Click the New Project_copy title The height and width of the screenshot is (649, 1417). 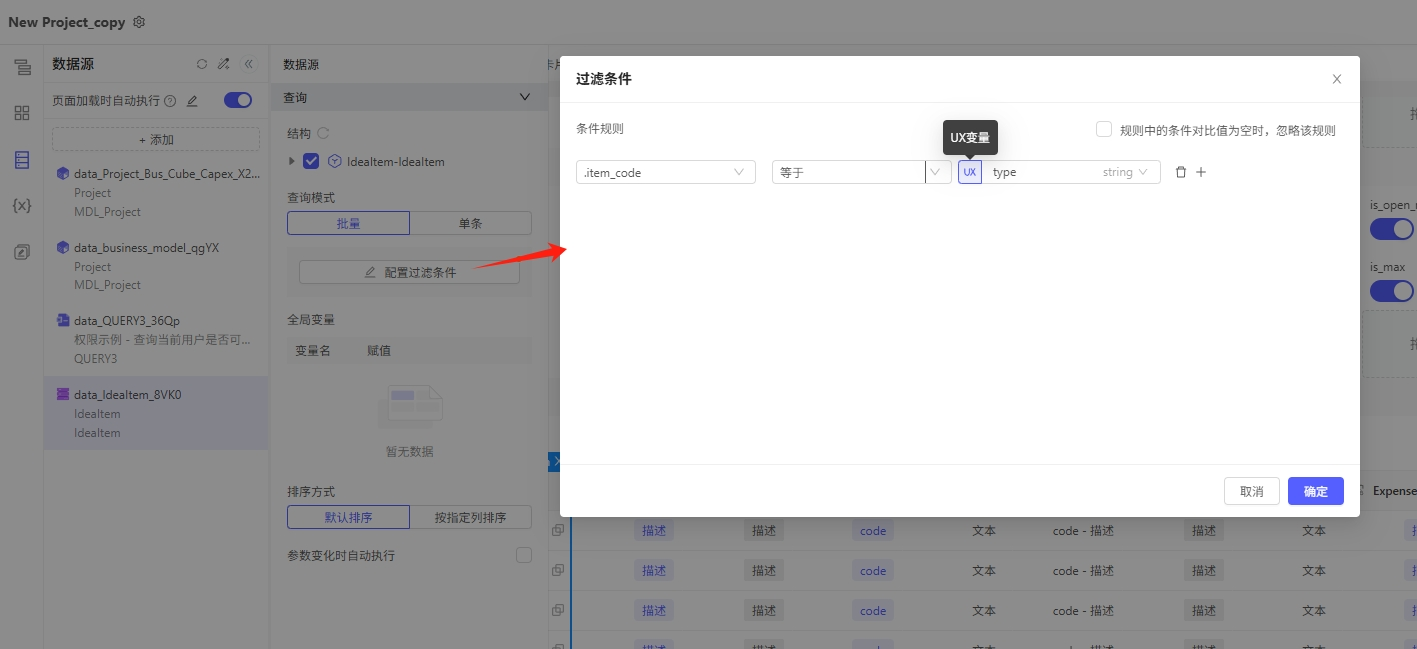(x=67, y=22)
